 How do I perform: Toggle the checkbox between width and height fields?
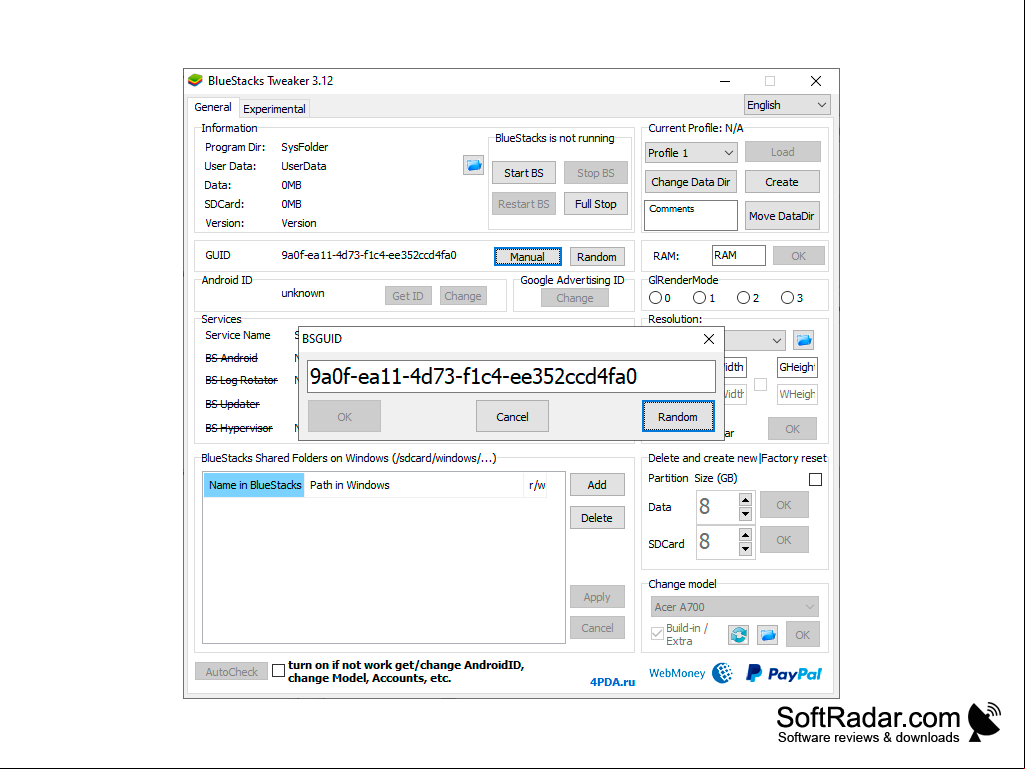point(760,384)
